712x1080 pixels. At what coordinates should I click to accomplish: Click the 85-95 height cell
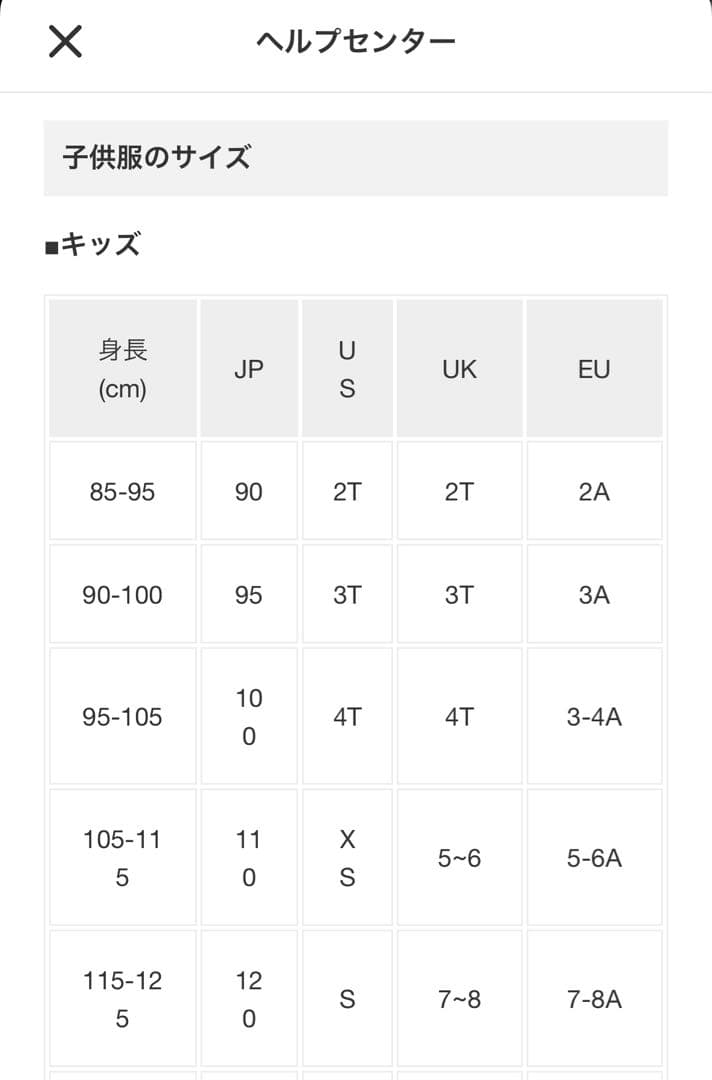tap(123, 492)
